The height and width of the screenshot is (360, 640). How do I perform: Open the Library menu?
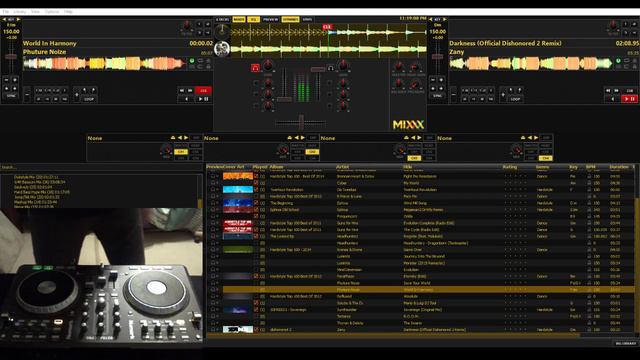click(x=20, y=12)
